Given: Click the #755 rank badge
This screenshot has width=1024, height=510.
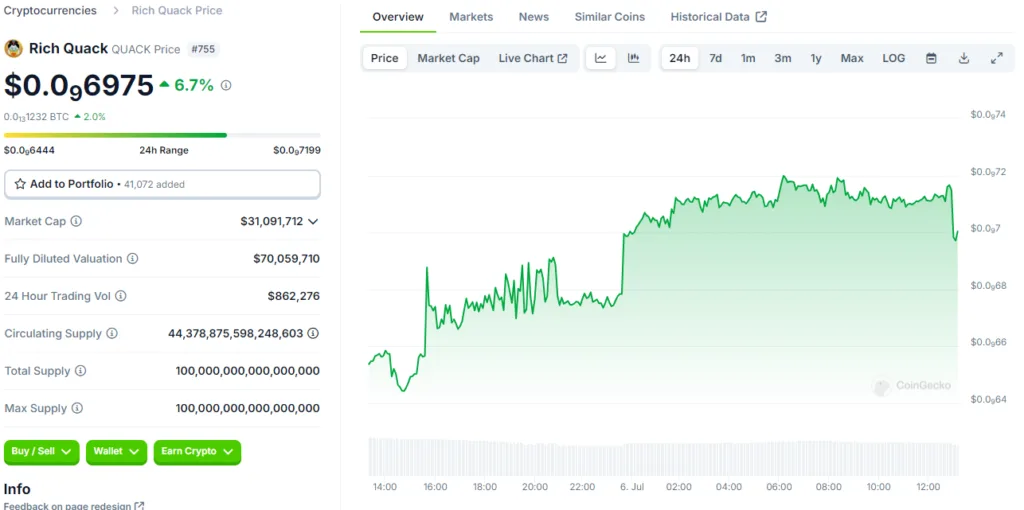Looking at the screenshot, I should [202, 49].
